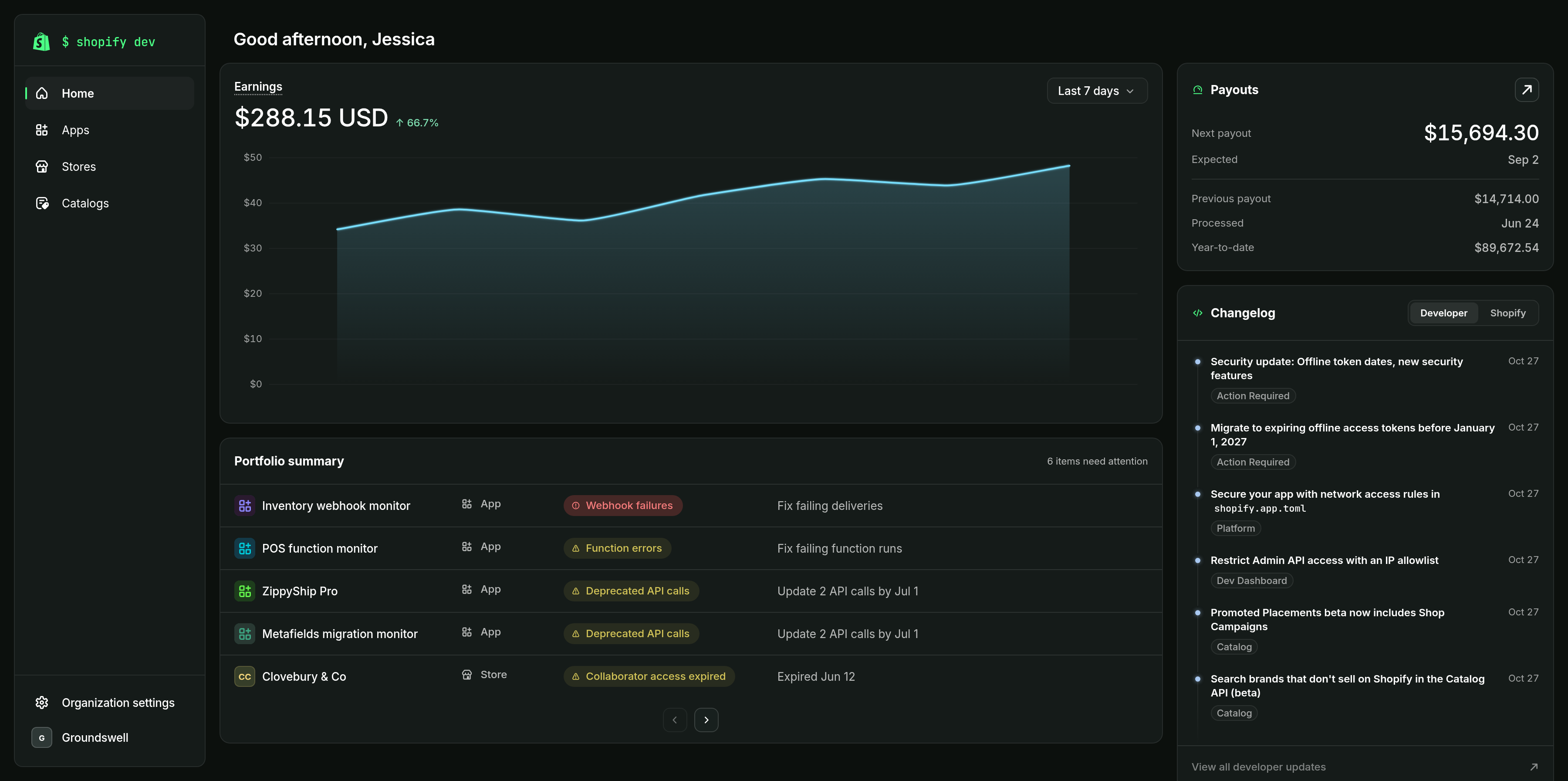This screenshot has height=781, width=1568.
Task: Click the Changelog code icon
Action: click(x=1198, y=313)
